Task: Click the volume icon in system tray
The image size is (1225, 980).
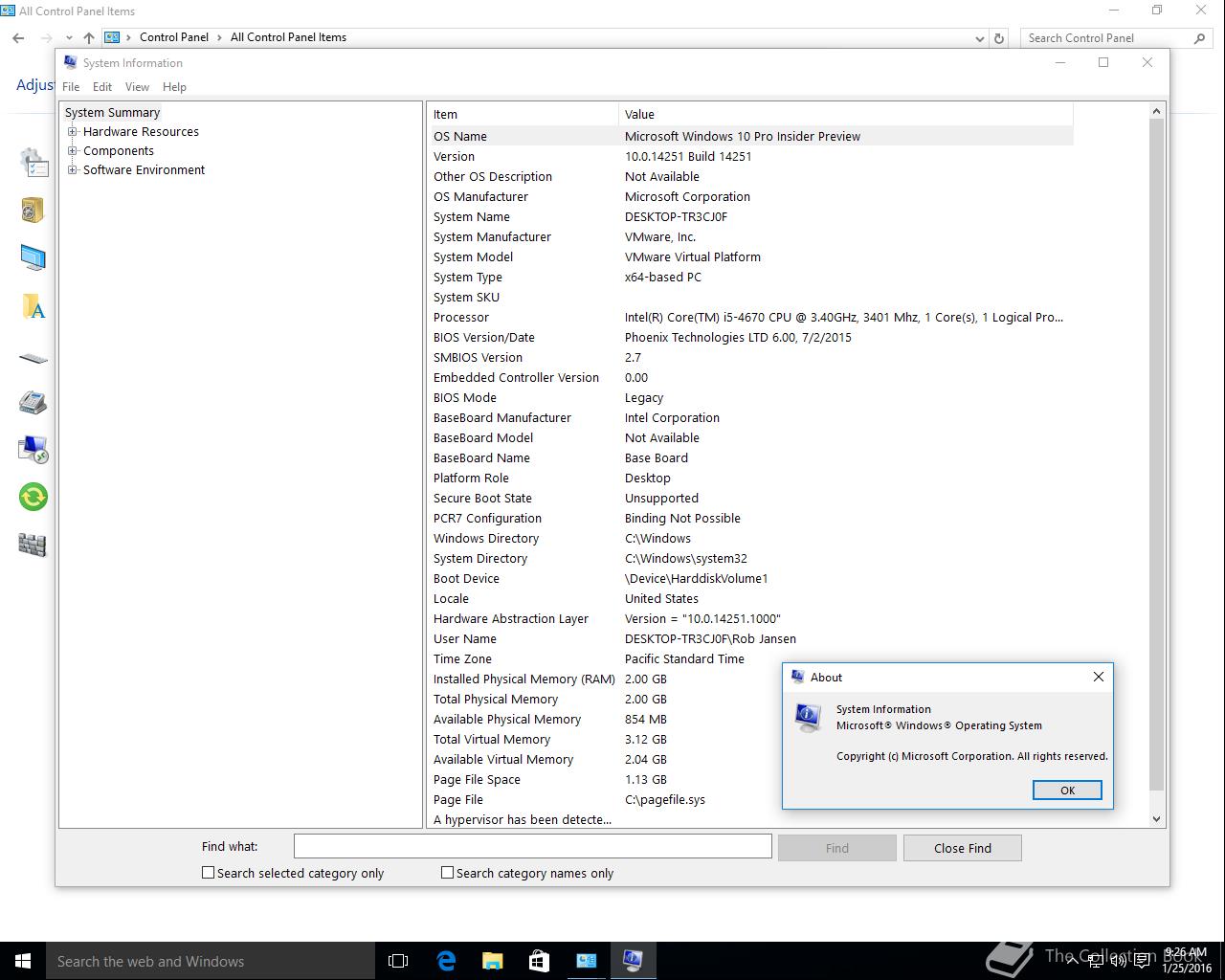Action: pos(1118,961)
